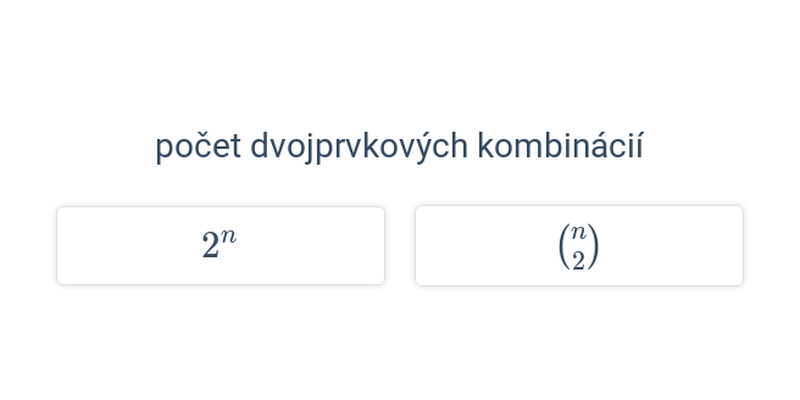Answer with the power-of-two option
Image resolution: width=800 pixels, height=400 pixels.
pos(220,245)
